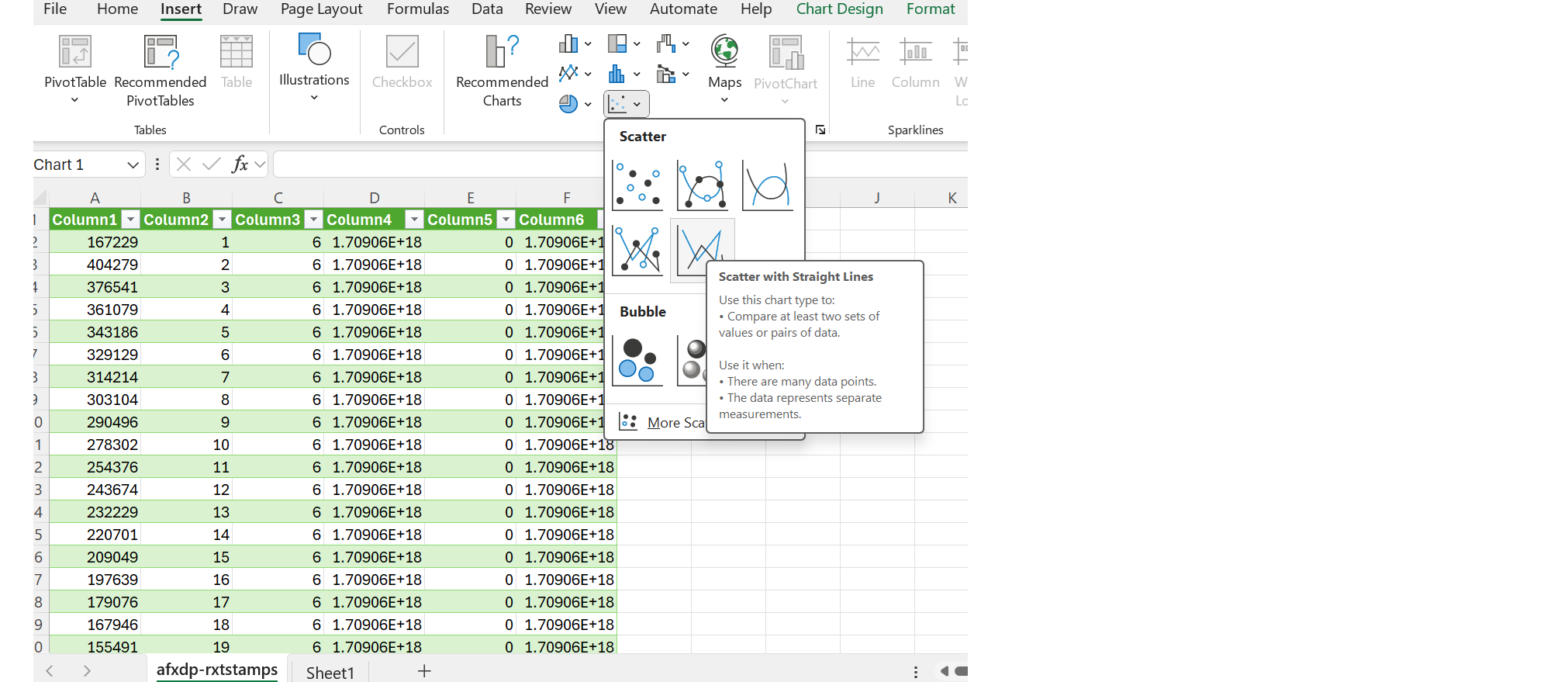Add a new sheet with plus button
1568x682 pixels.
pos(424,671)
